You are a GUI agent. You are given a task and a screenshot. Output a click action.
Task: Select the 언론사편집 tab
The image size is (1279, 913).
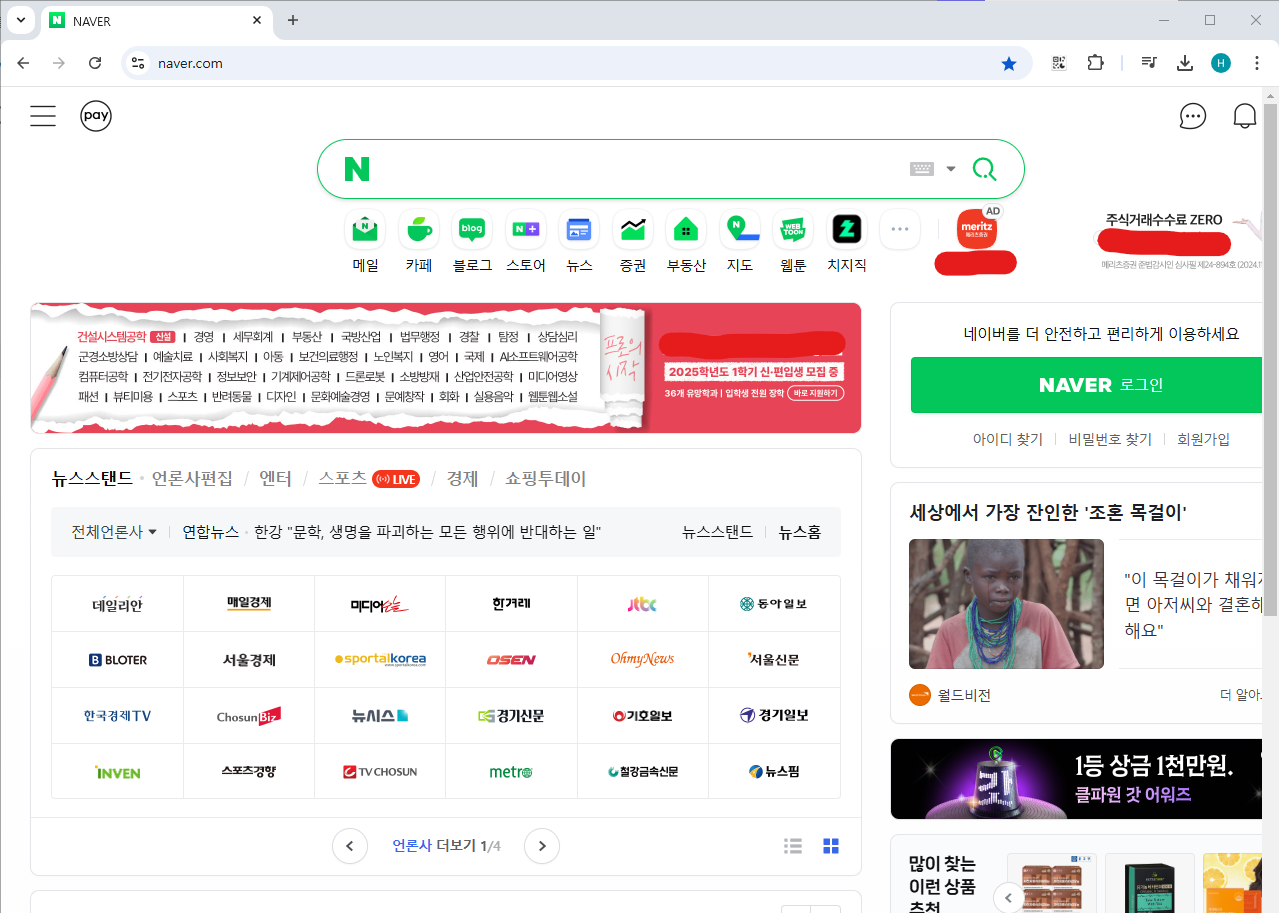(x=192, y=479)
